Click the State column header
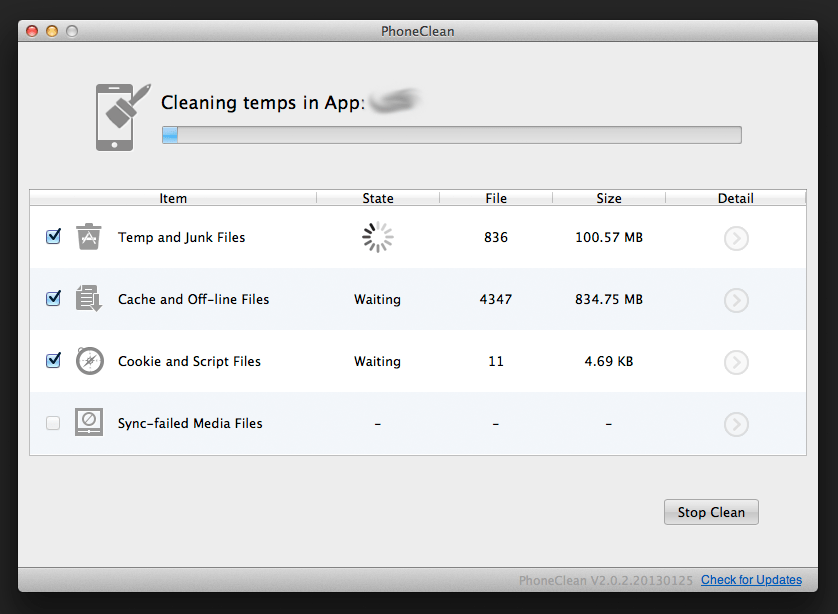Image resolution: width=838 pixels, height=614 pixels. coord(378,198)
